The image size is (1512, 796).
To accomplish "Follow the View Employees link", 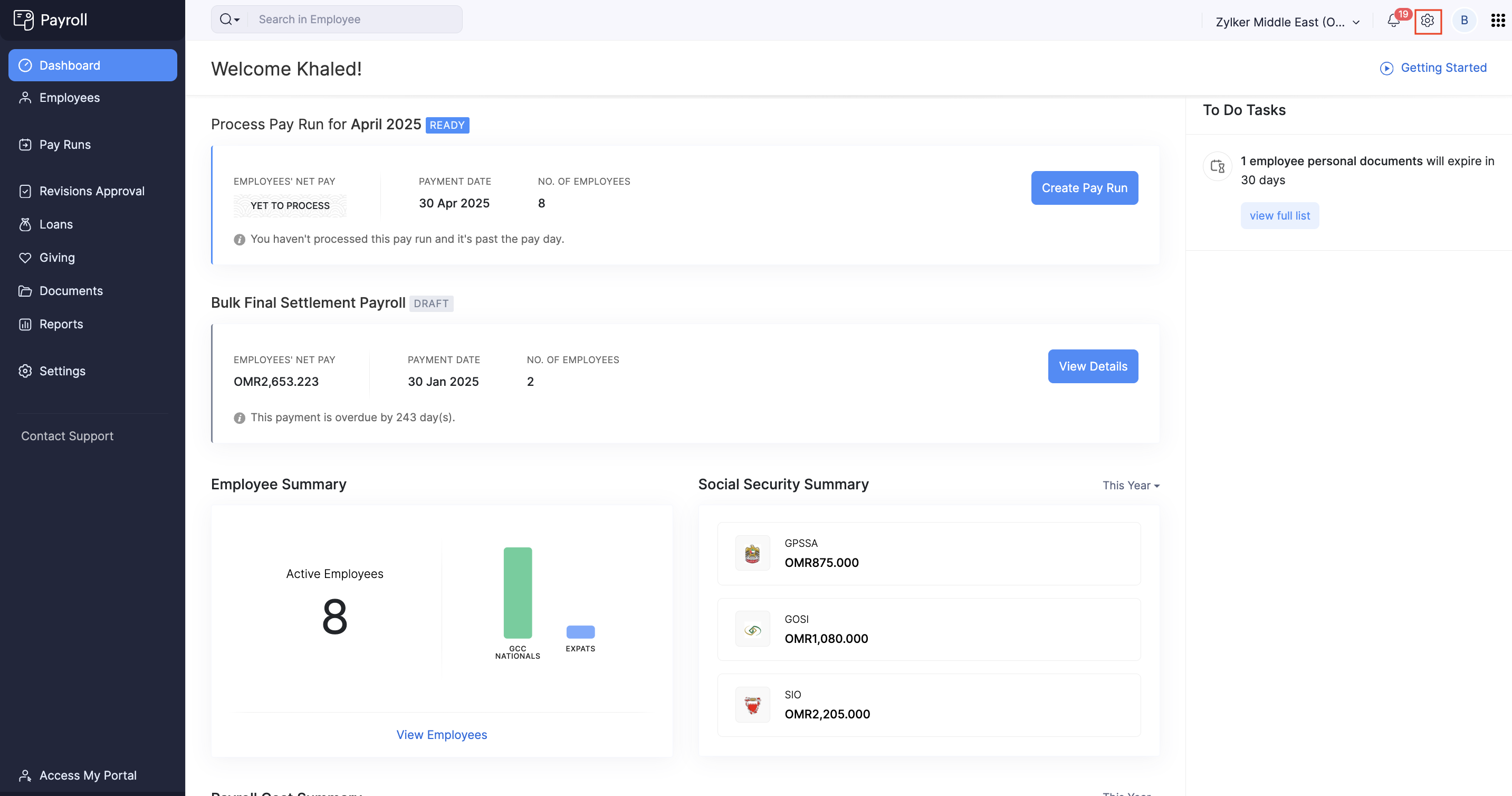I will 442,734.
